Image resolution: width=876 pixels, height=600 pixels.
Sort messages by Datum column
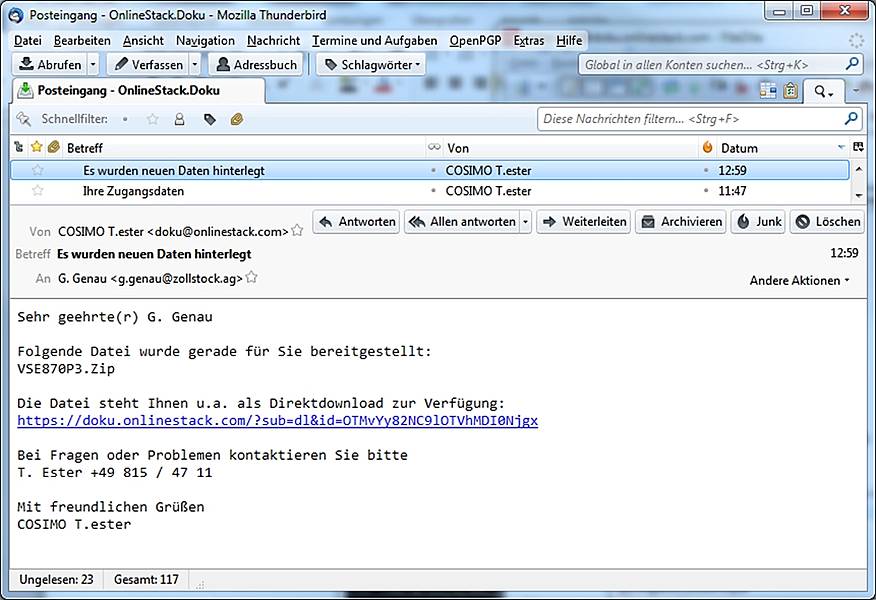[x=782, y=147]
